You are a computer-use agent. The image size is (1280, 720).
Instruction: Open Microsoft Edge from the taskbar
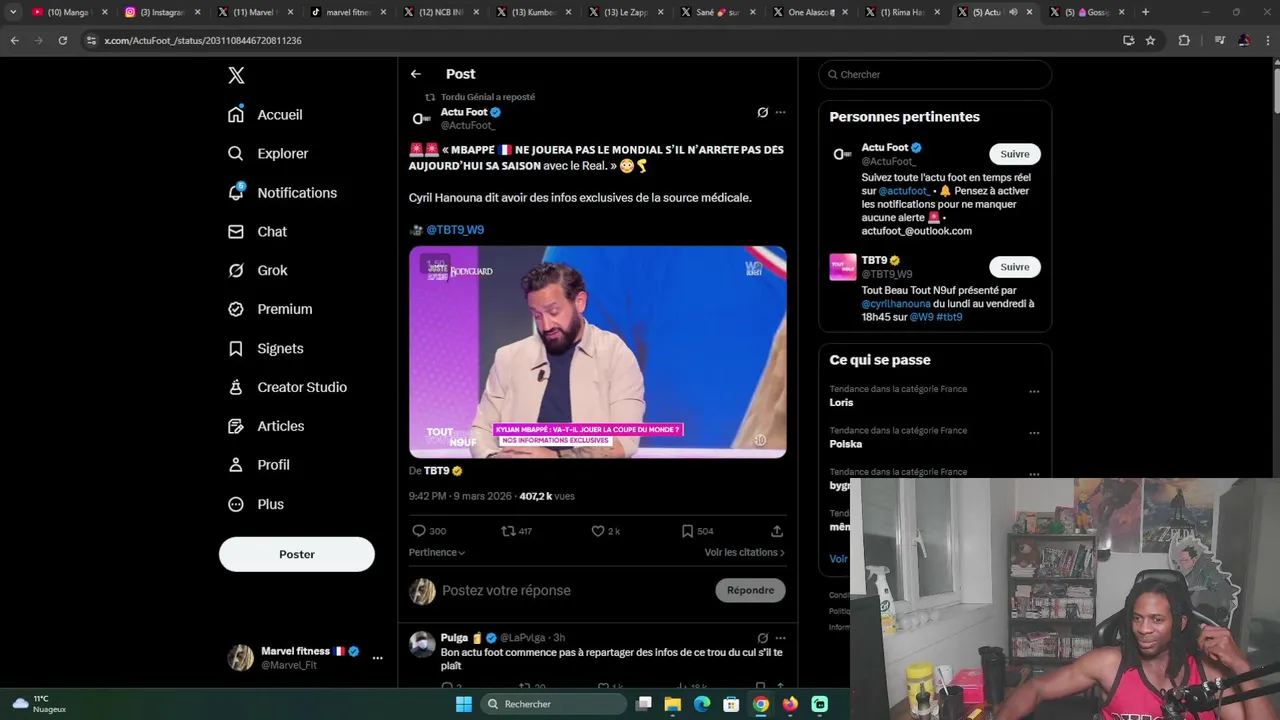(x=702, y=704)
